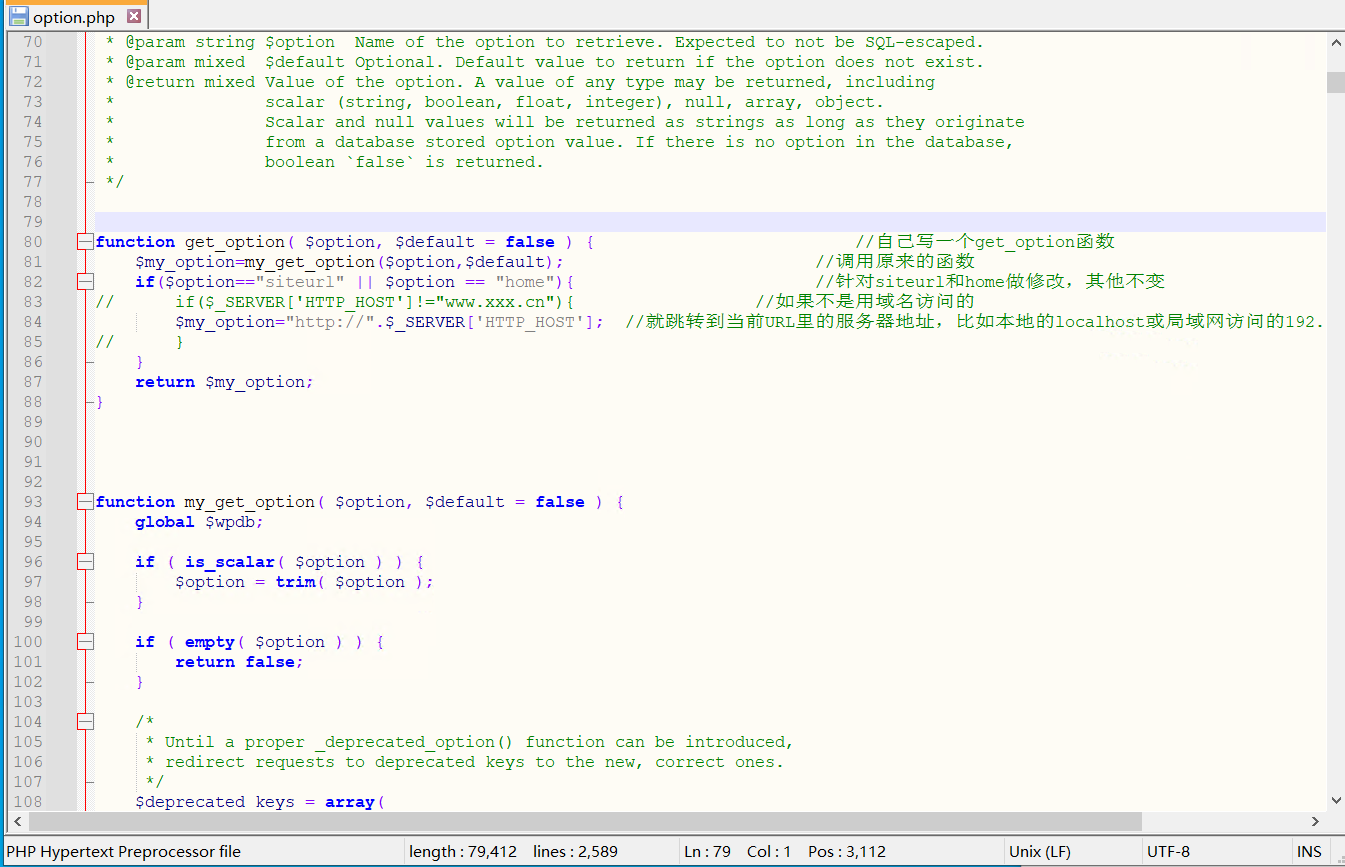
Task: Click the vertical scrollbar up arrow
Action: pos(1335,41)
